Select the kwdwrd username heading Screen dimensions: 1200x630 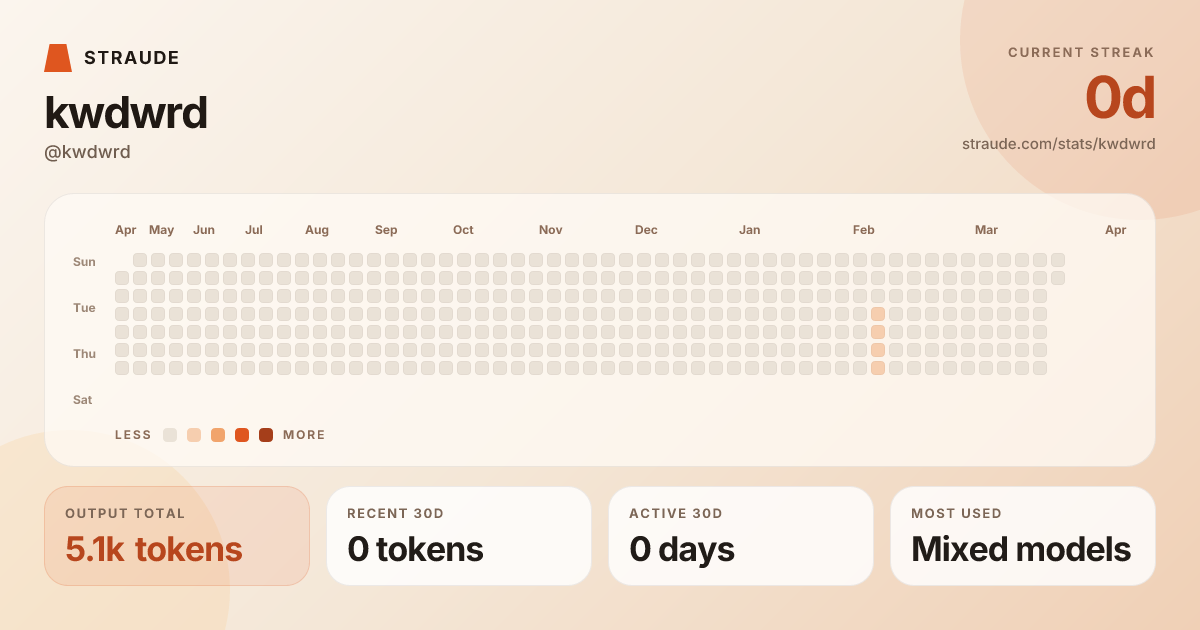click(x=126, y=113)
